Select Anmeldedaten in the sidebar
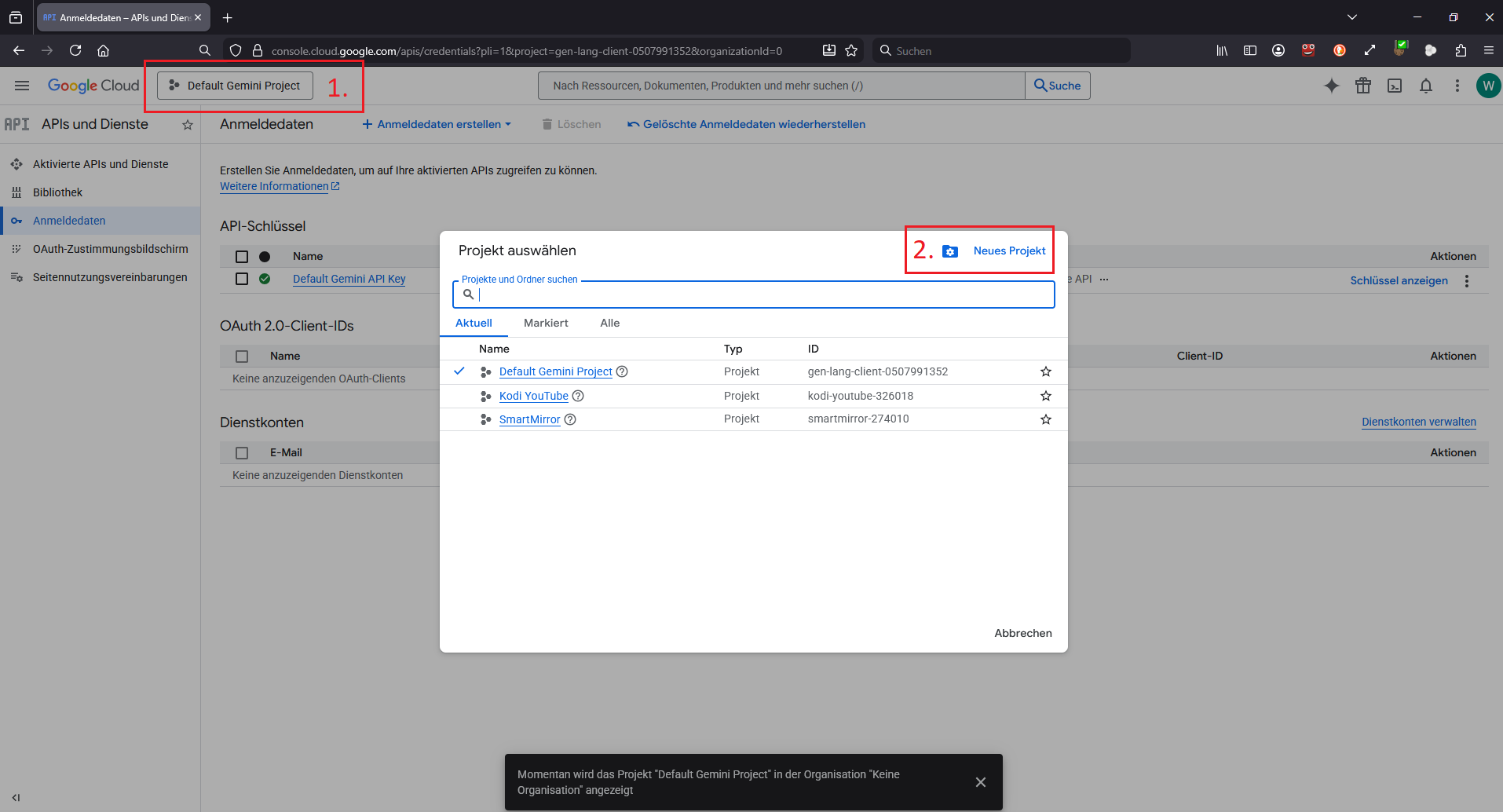The image size is (1503, 812). [x=101, y=221]
